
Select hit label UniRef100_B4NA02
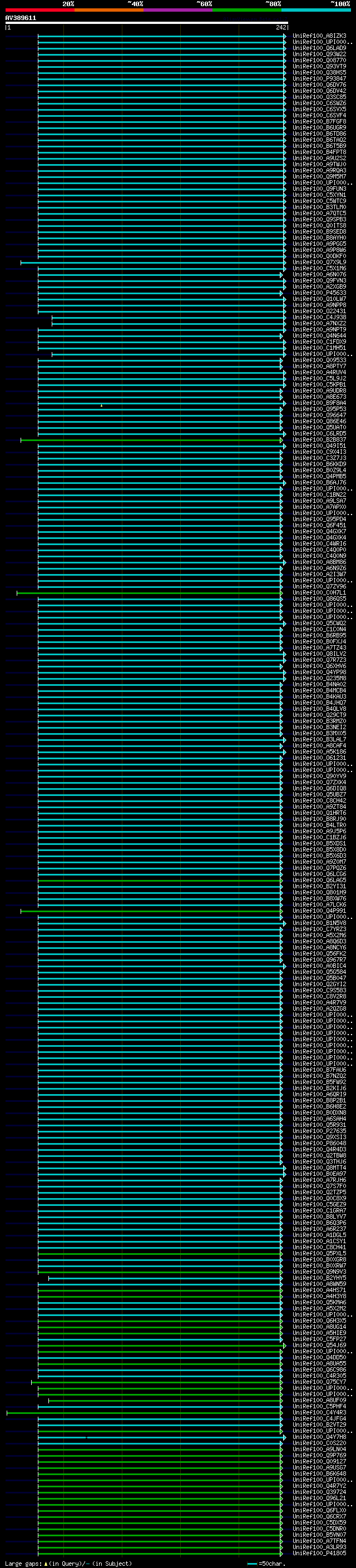pyautogui.click(x=319, y=684)
